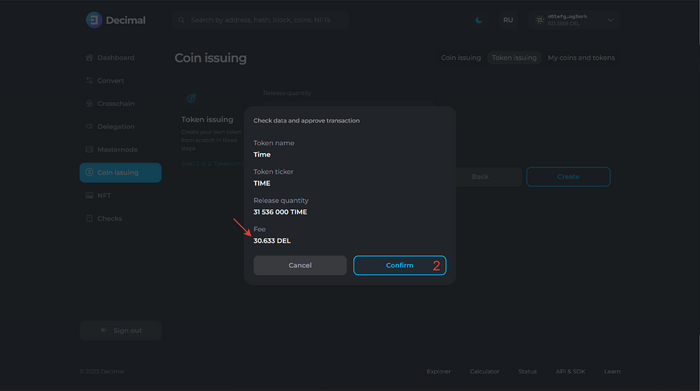The width and height of the screenshot is (700, 391).
Task: Click the NFT image icon
Action: pyautogui.click(x=89, y=196)
